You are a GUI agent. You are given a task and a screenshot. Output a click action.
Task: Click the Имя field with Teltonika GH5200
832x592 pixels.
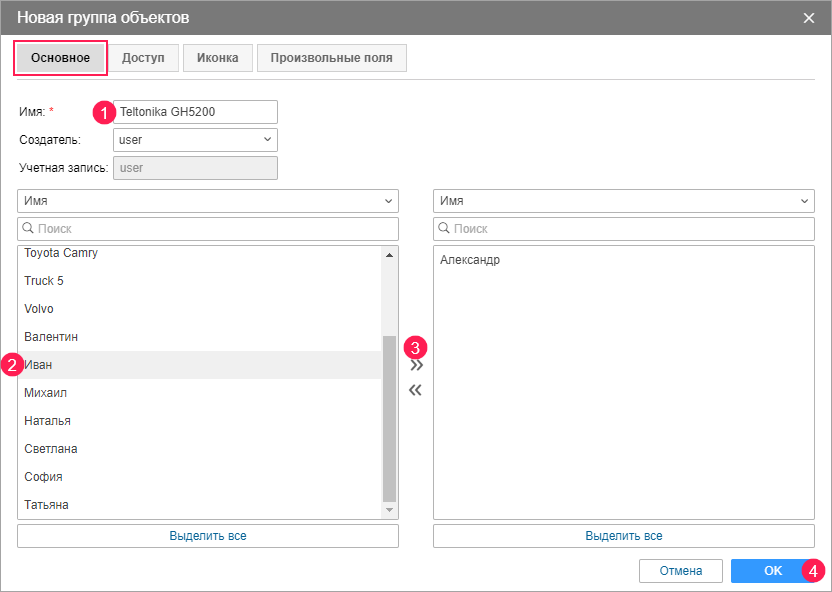tap(195, 112)
